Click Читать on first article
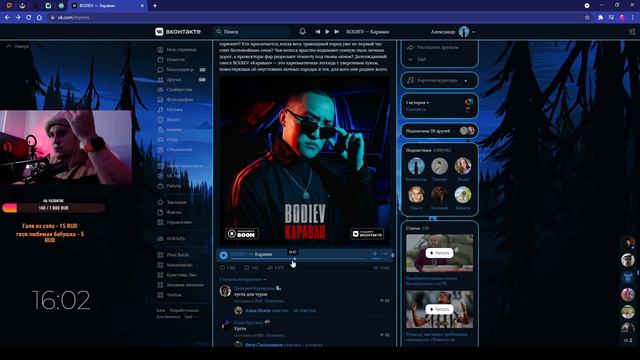This screenshot has width=640, height=360. pyautogui.click(x=439, y=253)
